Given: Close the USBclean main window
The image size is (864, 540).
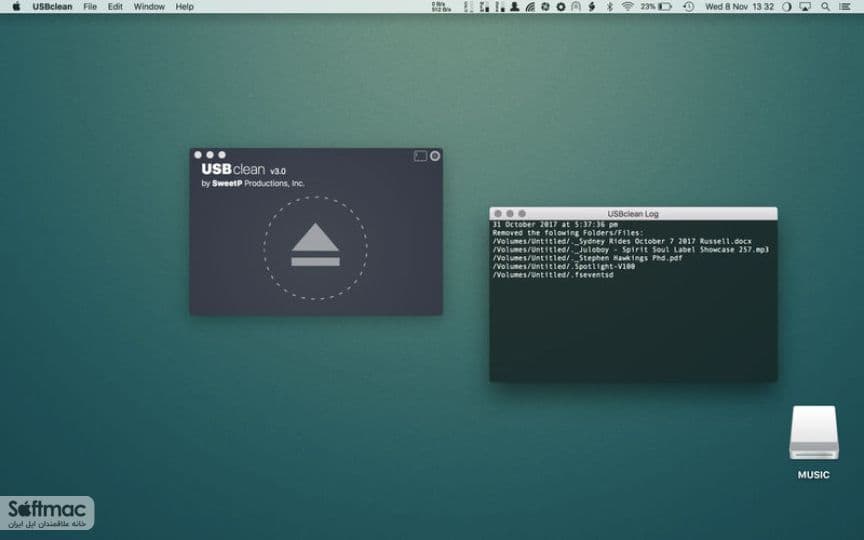Looking at the screenshot, I should tap(198, 155).
